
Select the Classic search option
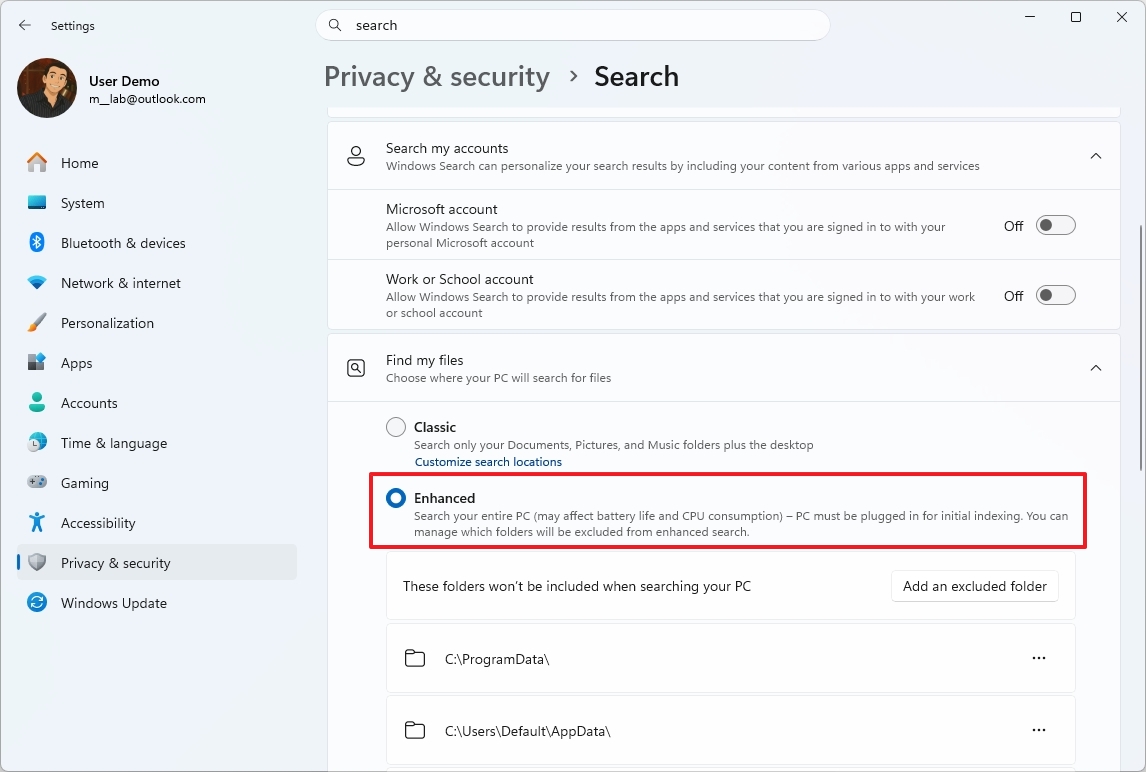(x=395, y=426)
